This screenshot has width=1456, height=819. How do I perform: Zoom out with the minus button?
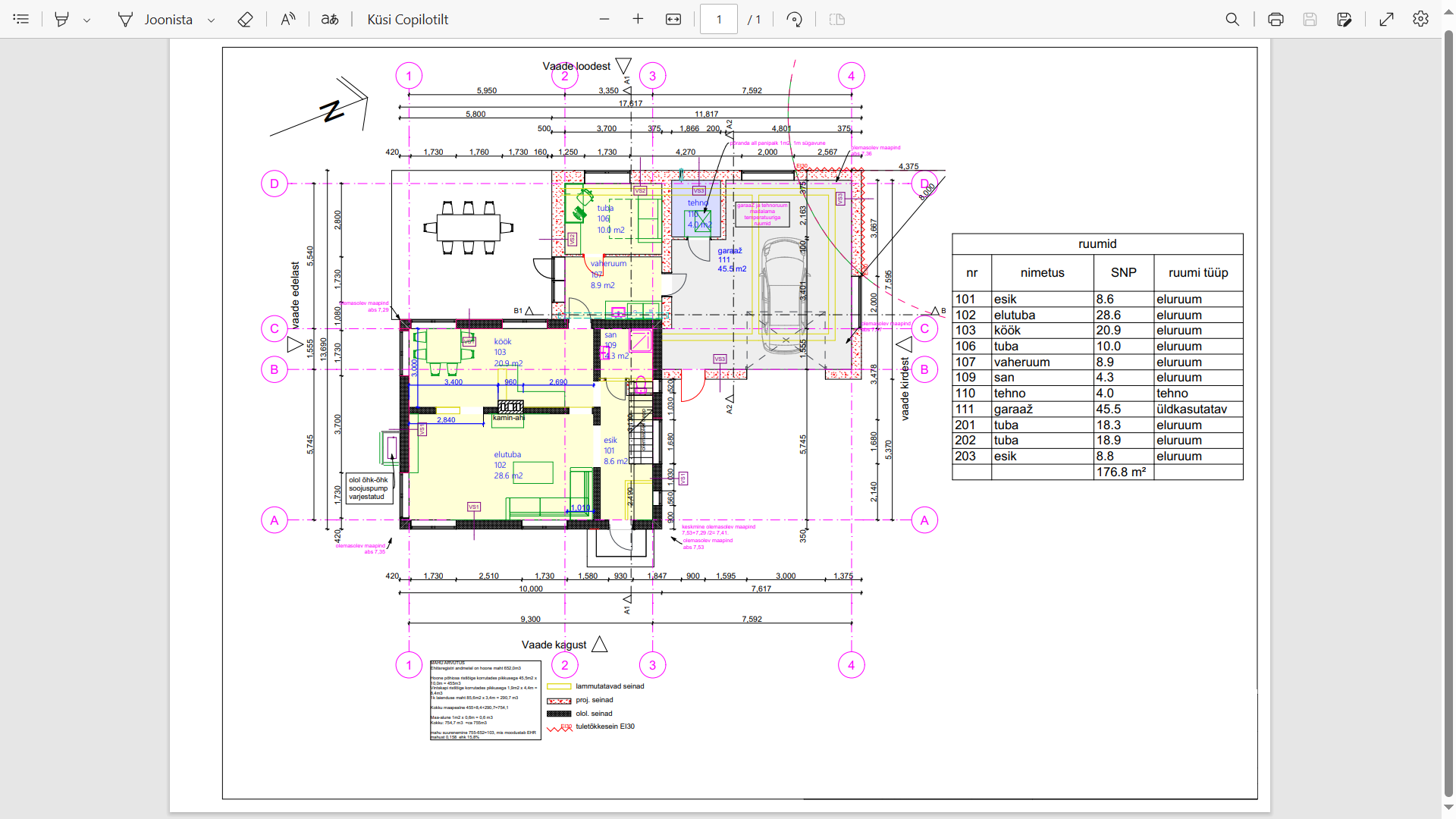point(604,19)
